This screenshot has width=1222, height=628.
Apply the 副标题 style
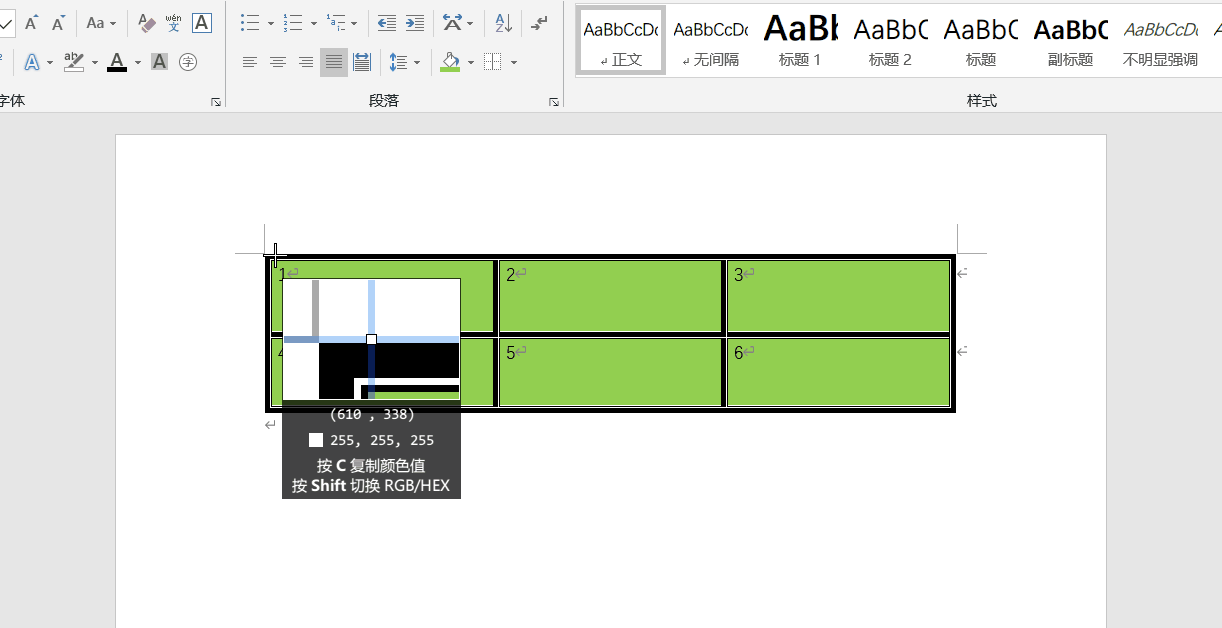click(x=1070, y=40)
